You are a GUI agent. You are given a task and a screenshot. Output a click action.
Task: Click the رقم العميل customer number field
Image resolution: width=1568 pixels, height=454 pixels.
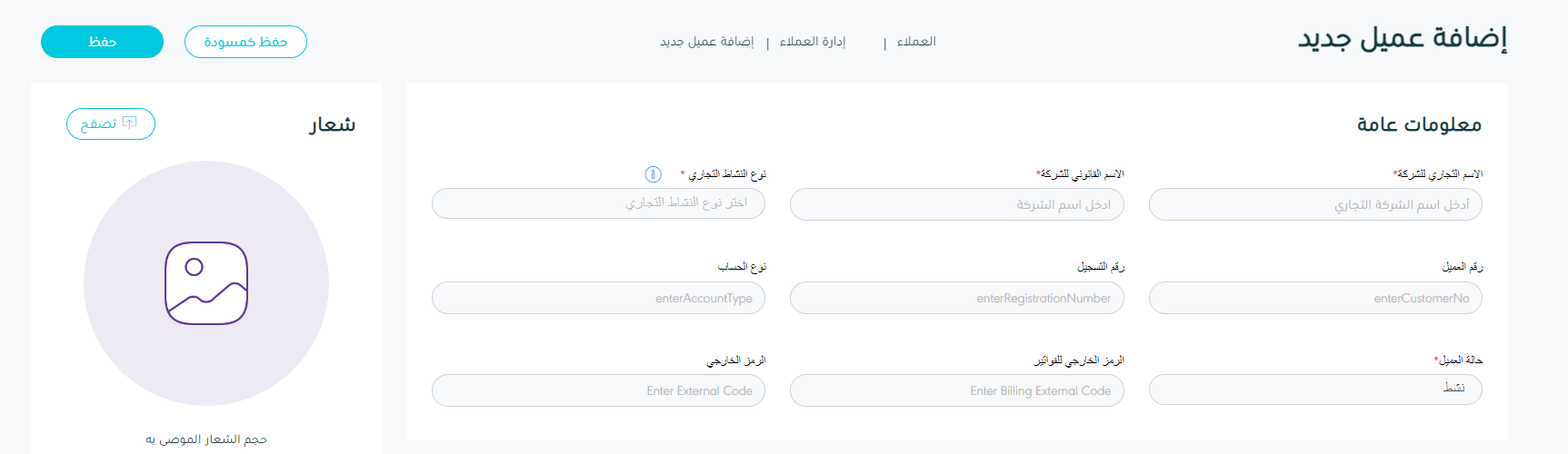point(1315,298)
